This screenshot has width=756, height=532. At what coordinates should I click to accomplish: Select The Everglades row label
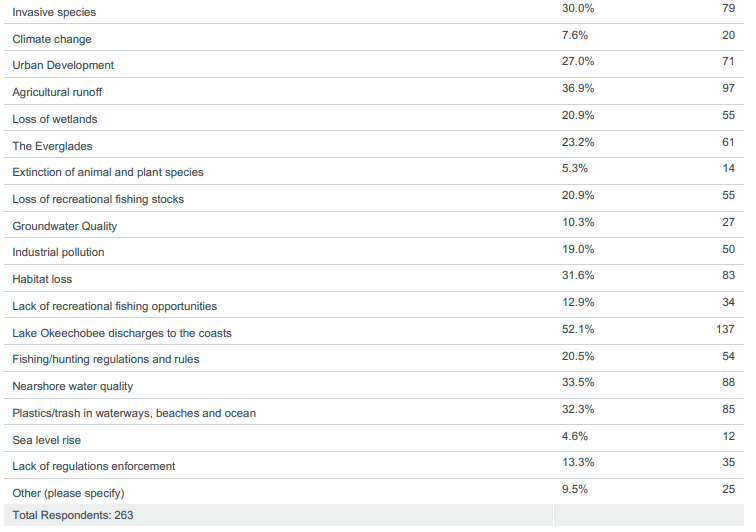pyautogui.click(x=52, y=146)
